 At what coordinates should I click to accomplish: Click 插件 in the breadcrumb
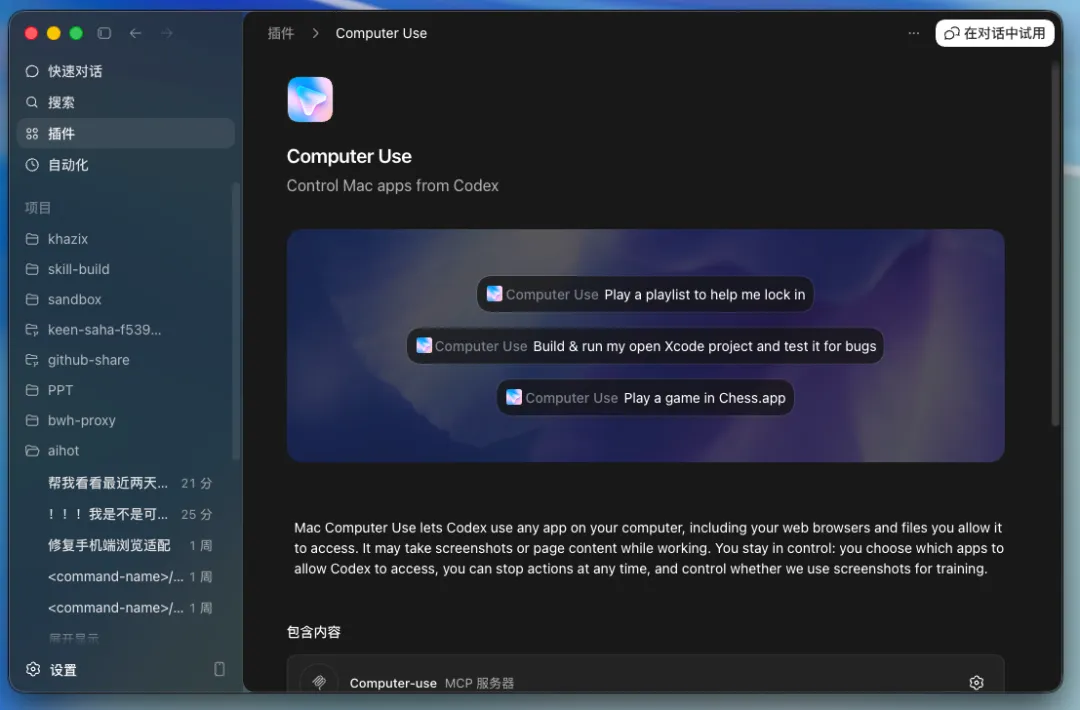coord(280,33)
